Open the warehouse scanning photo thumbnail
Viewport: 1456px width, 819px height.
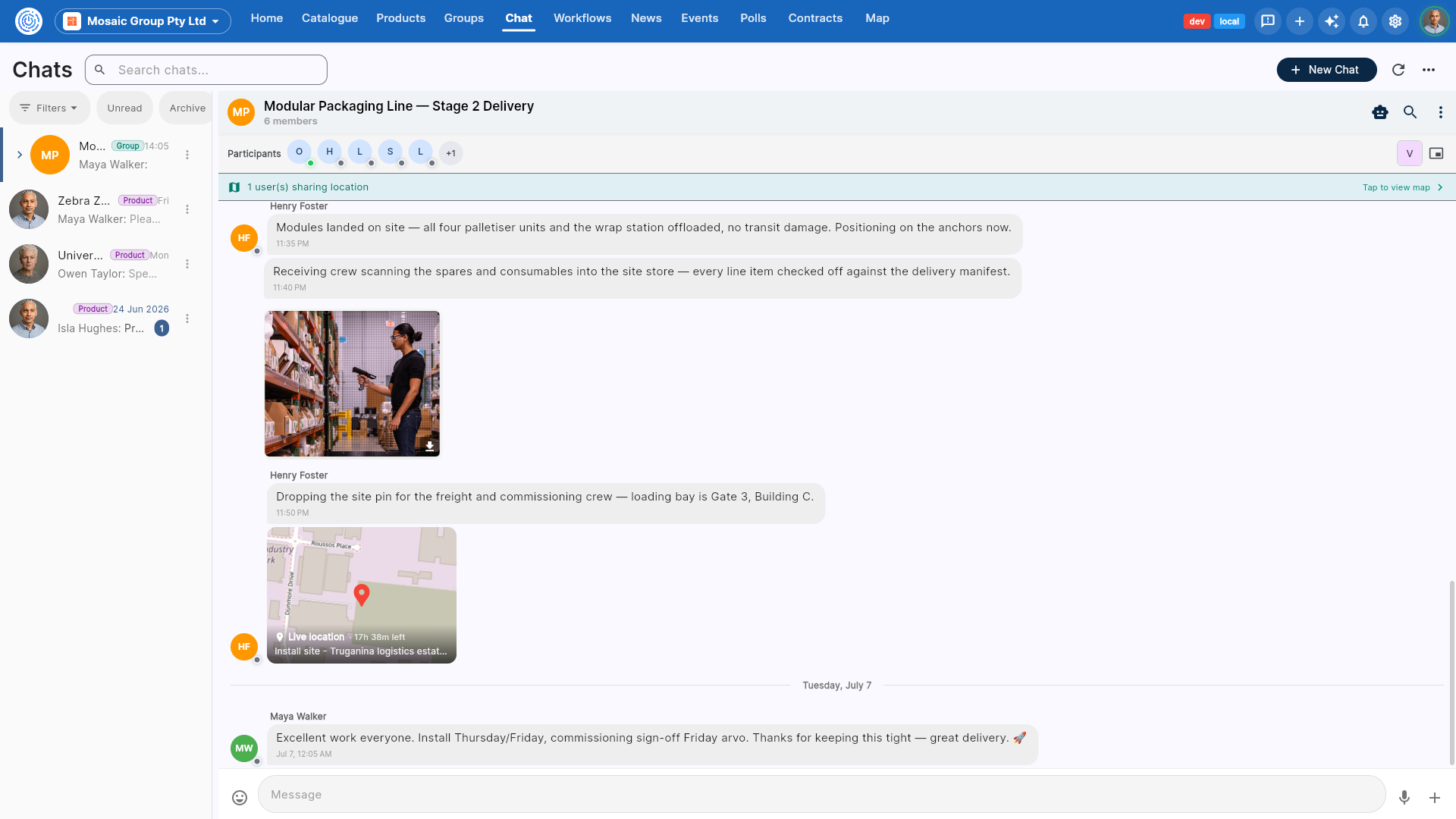[352, 384]
